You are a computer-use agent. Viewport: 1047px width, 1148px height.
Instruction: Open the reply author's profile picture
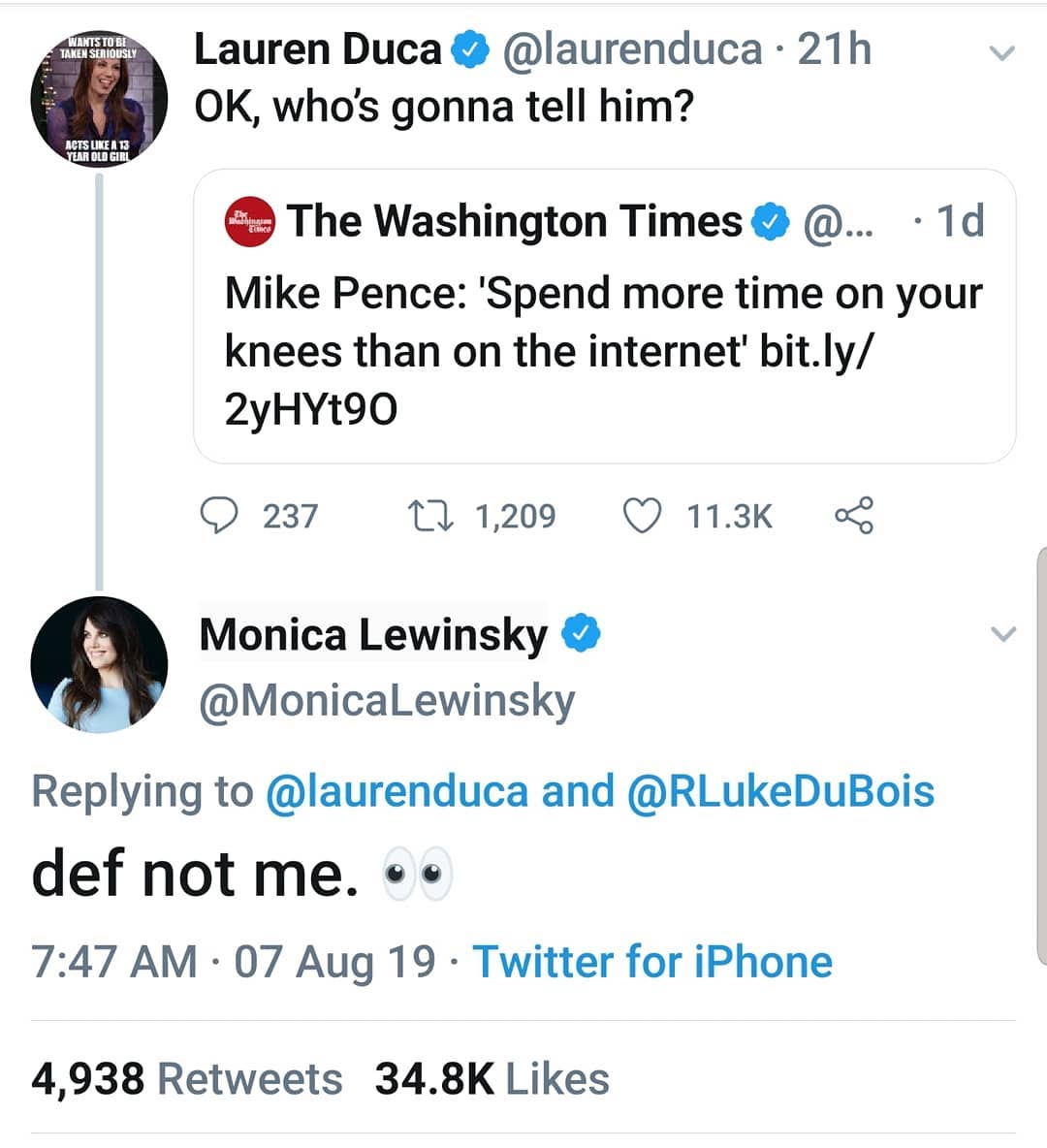tap(99, 664)
